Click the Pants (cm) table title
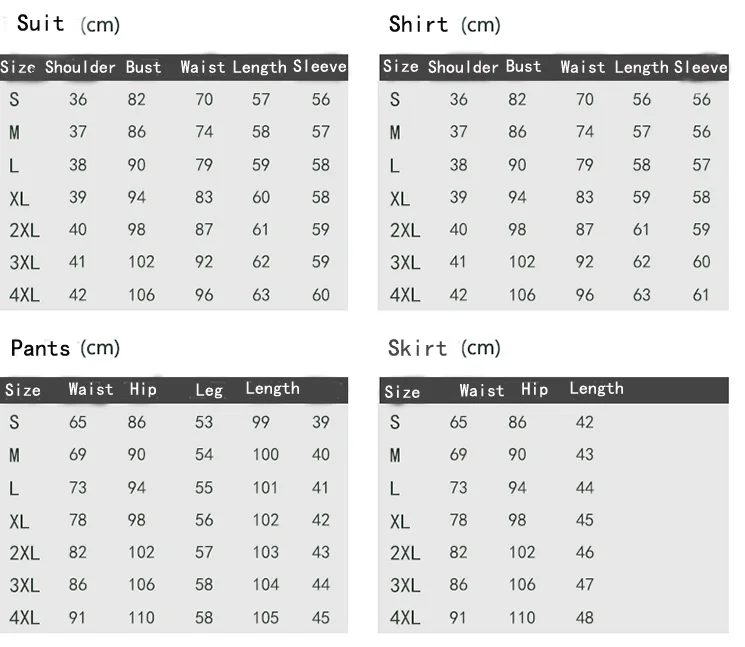The height and width of the screenshot is (647, 745). point(65,348)
